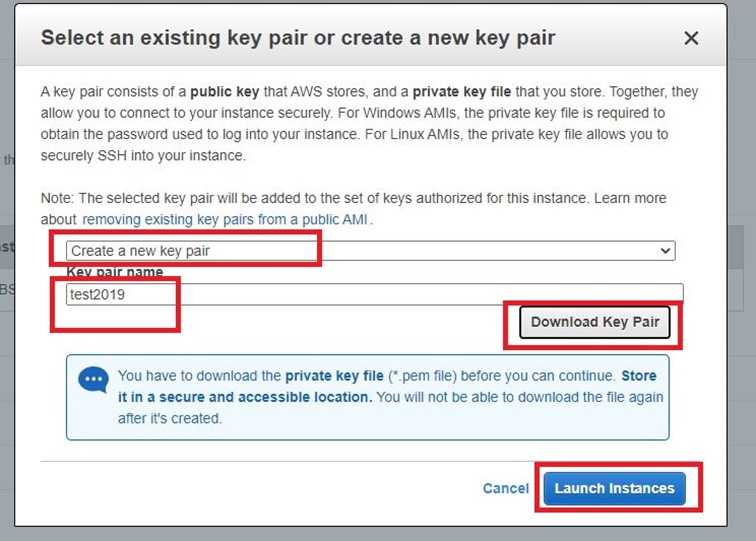Click "Learn more" text in the note
The width and height of the screenshot is (756, 541).
(x=630, y=198)
